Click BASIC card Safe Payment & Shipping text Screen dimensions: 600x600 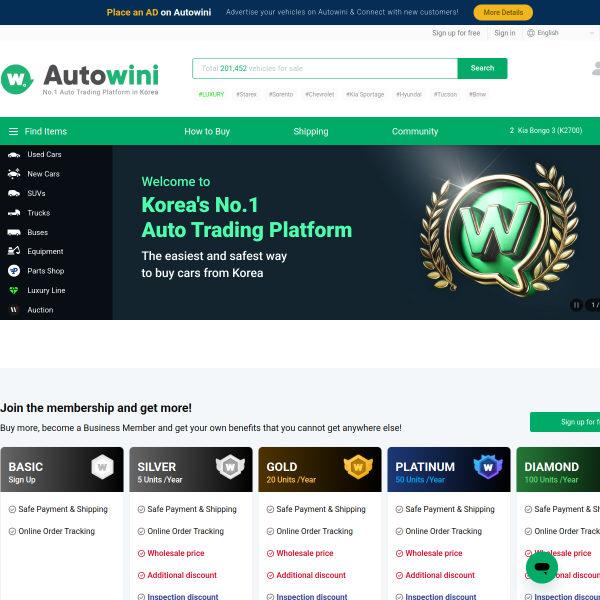63,509
